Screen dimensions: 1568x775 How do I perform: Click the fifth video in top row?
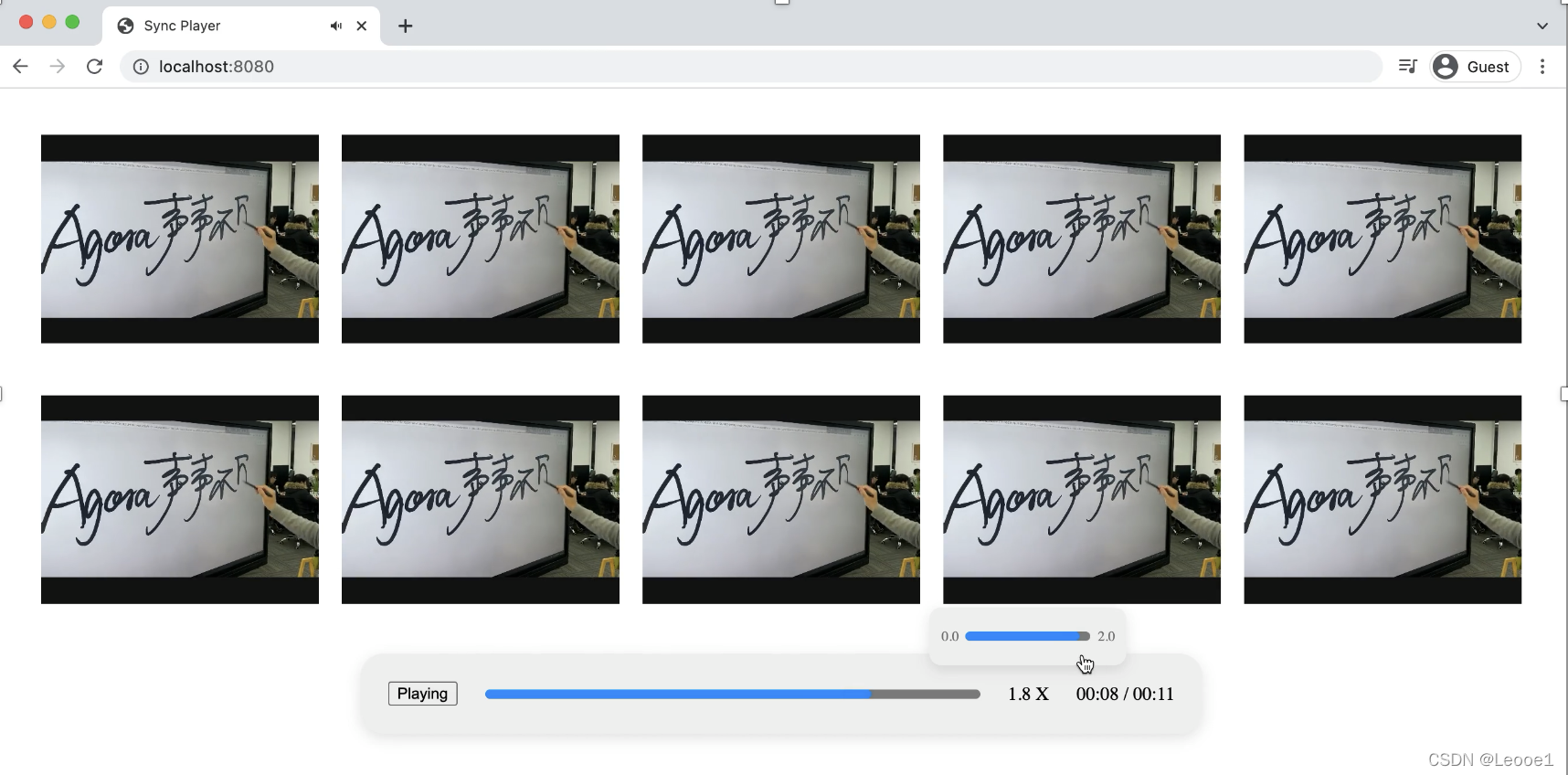[x=1383, y=239]
